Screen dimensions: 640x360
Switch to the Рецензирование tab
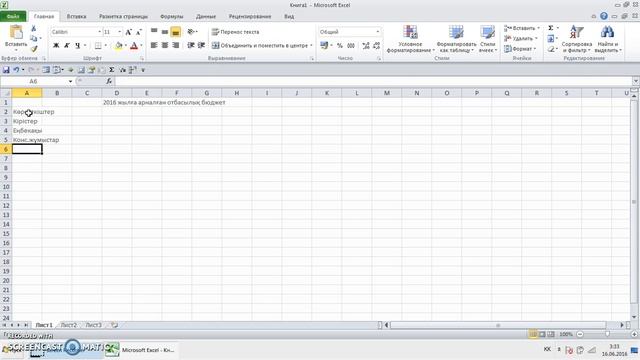[250, 16]
